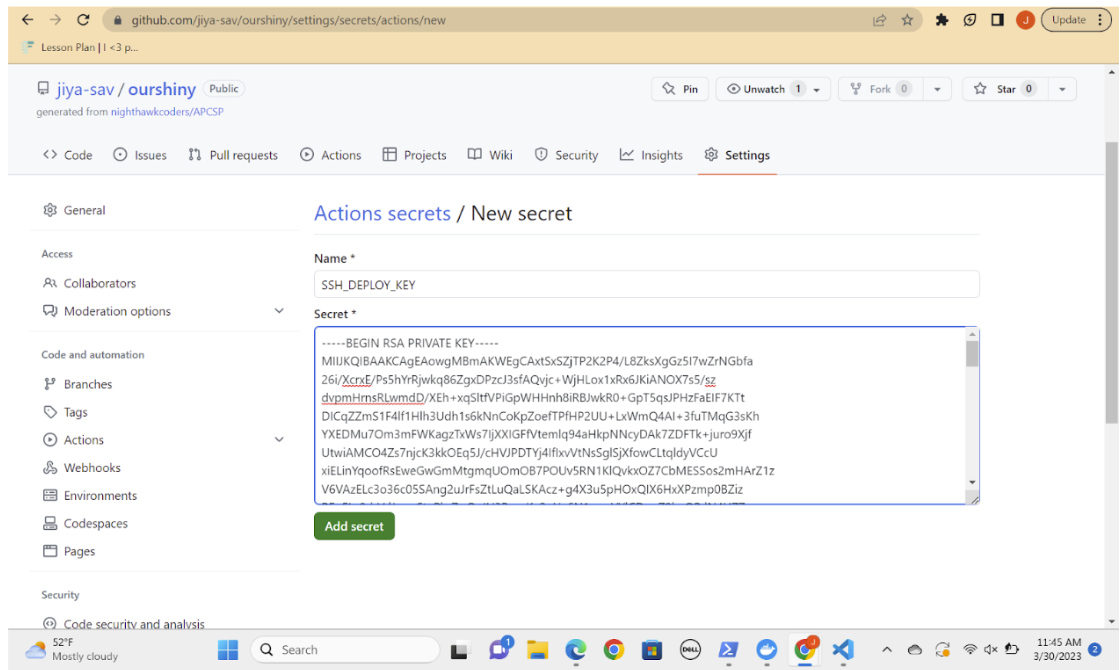
Task: Switch to Visual Studio Code on taskbar
Action: point(843,650)
